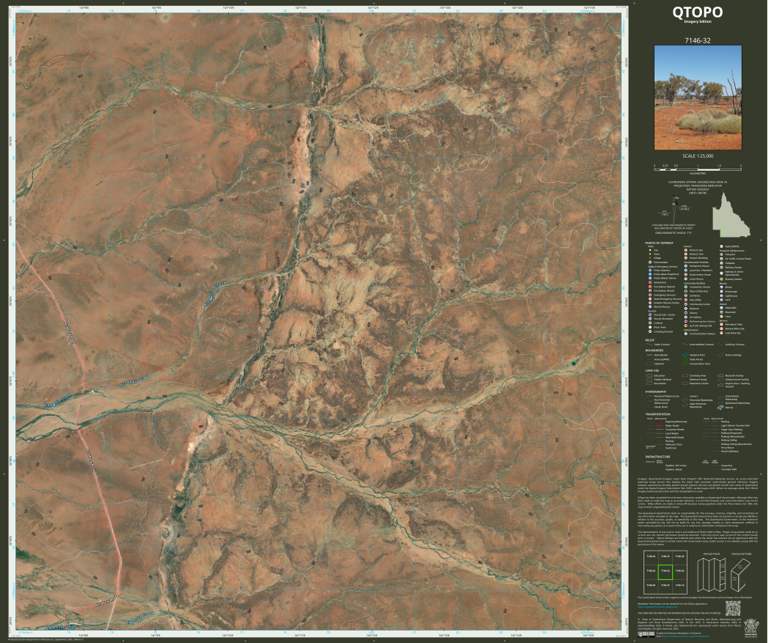Open the landscape photo thumbnail

pos(698,98)
